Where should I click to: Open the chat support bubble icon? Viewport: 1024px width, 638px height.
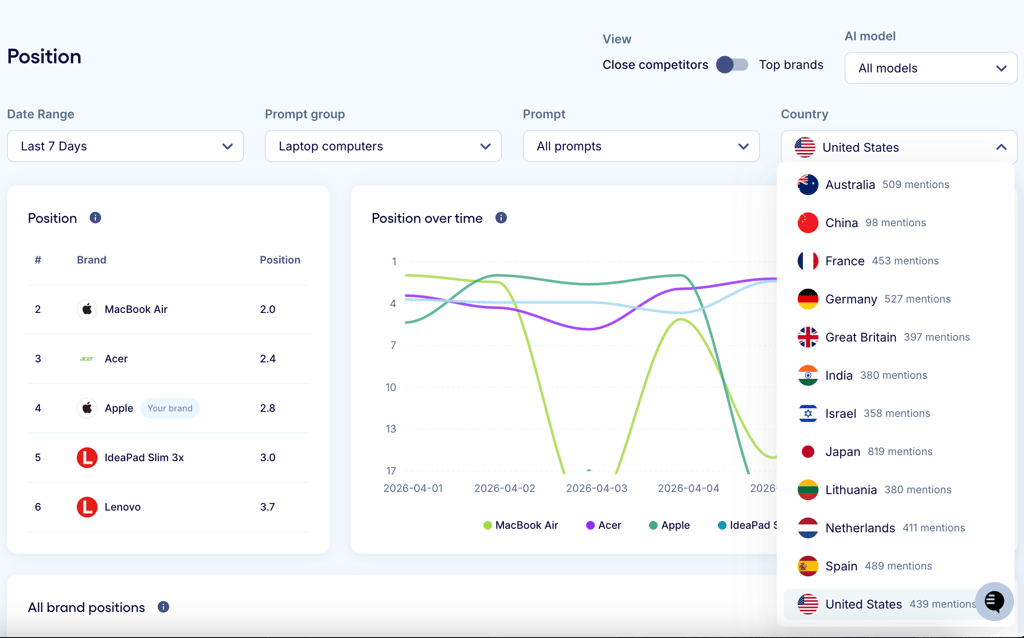tap(994, 601)
